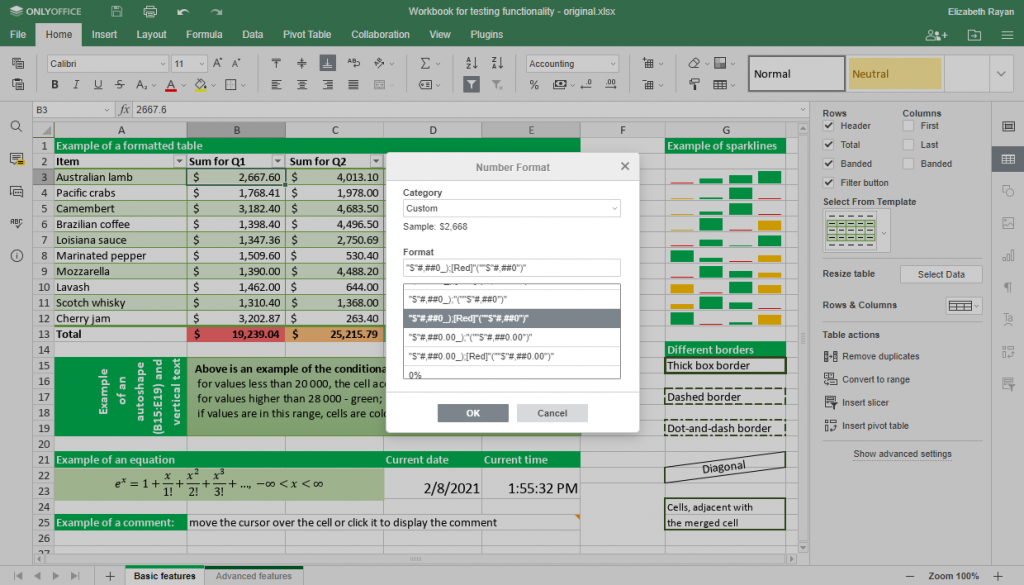Open the Summation (AutoSum) icon
The image size is (1024, 585).
click(x=424, y=63)
